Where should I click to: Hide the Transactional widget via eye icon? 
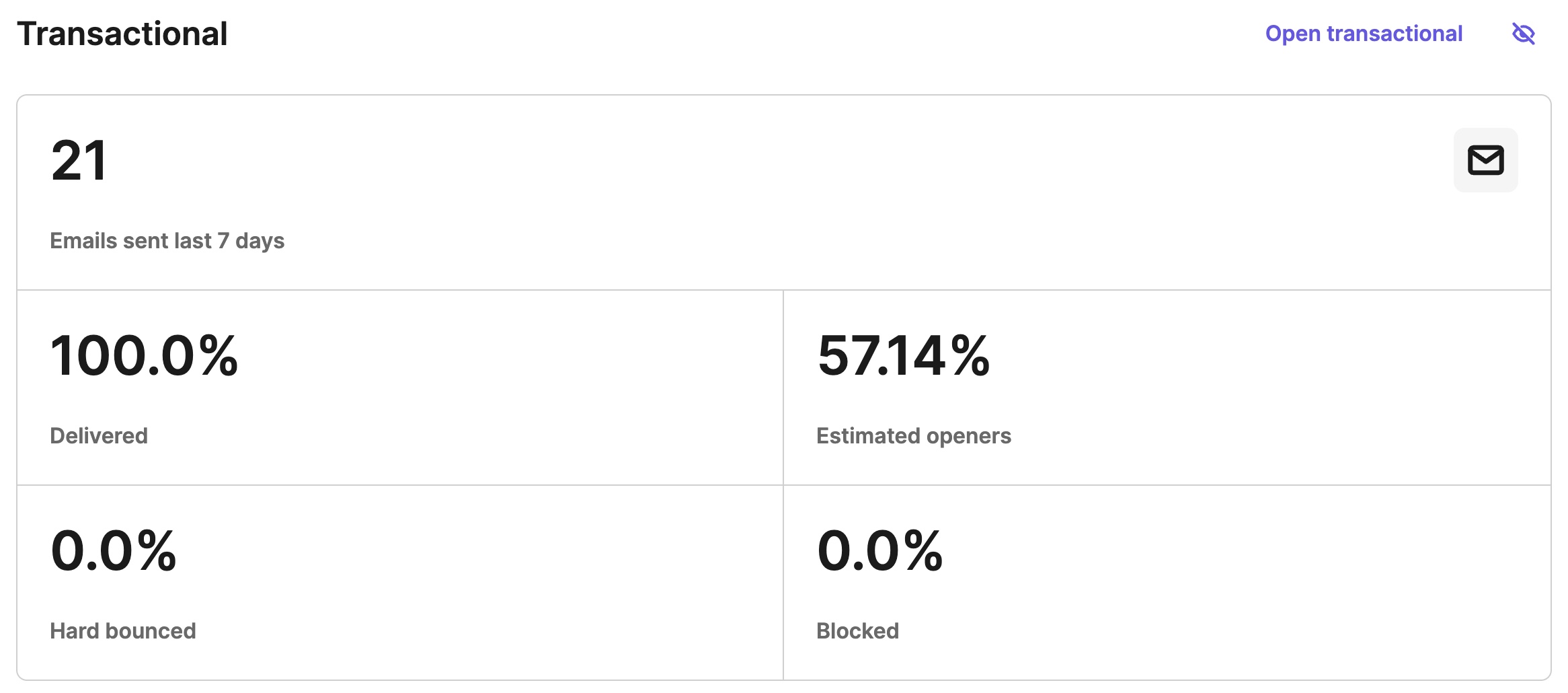click(x=1524, y=34)
